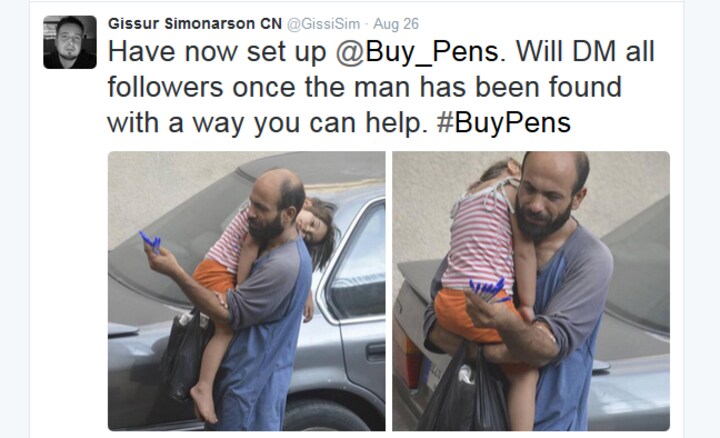Open Gissur Simonarson's profile avatar picture
Viewport: 720px width, 438px height.
pyautogui.click(x=70, y=42)
